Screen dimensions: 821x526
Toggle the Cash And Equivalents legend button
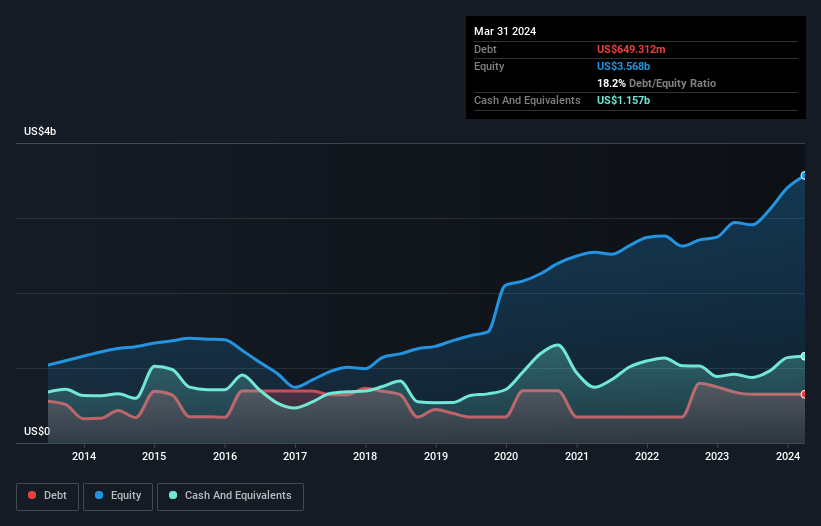230,496
